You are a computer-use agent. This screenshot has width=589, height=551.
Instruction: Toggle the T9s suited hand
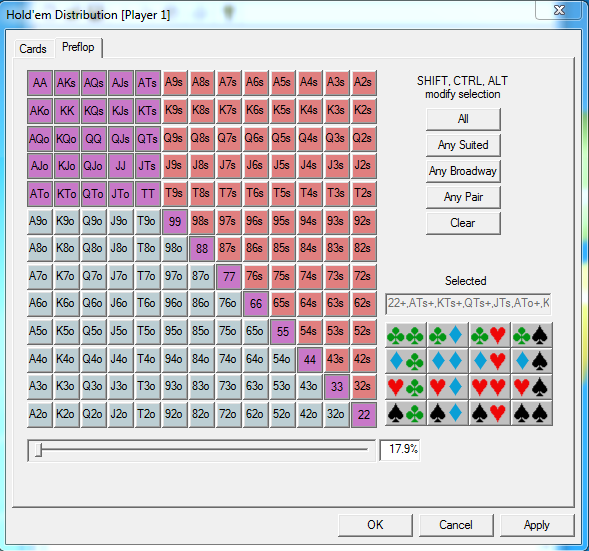click(x=175, y=193)
